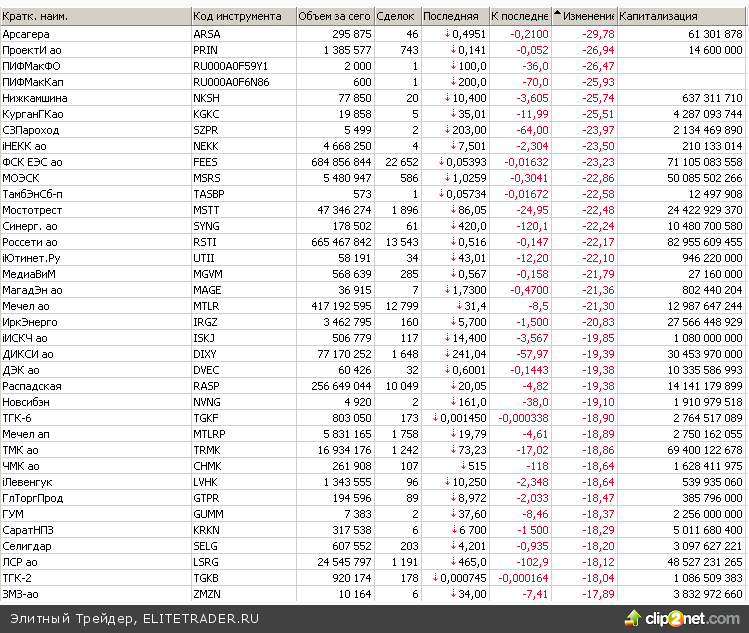This screenshot has height=633, width=749.
Task: Select the ГлТоргПрод row name
Action: (x=32, y=498)
